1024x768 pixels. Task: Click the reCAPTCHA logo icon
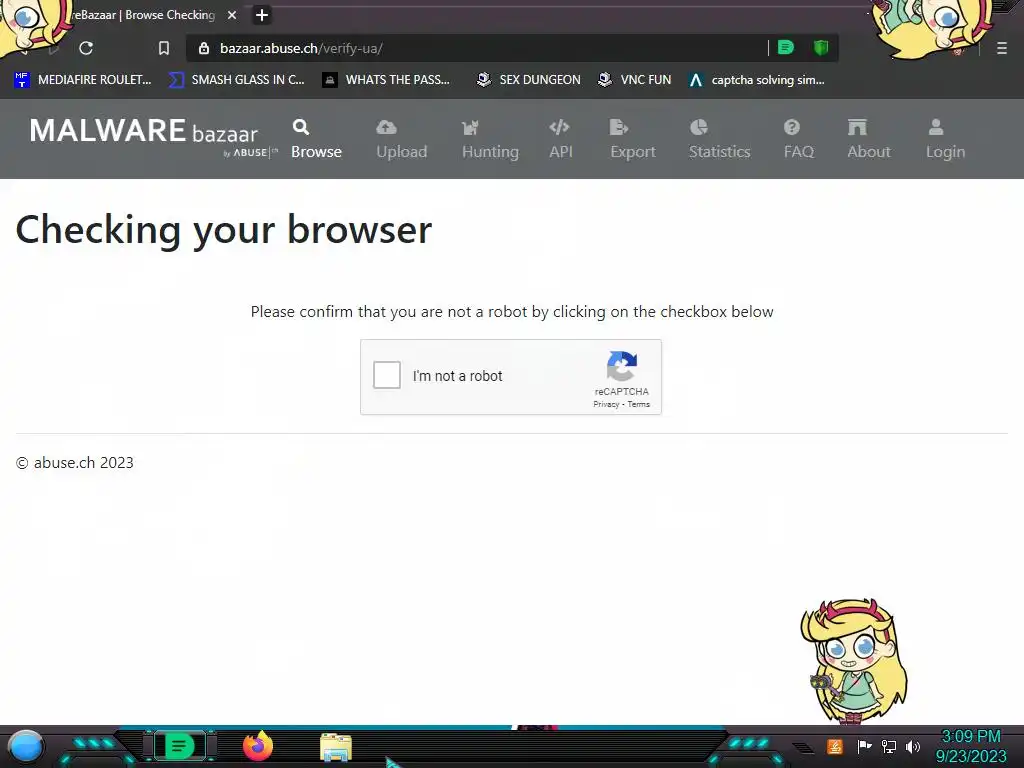pos(622,366)
